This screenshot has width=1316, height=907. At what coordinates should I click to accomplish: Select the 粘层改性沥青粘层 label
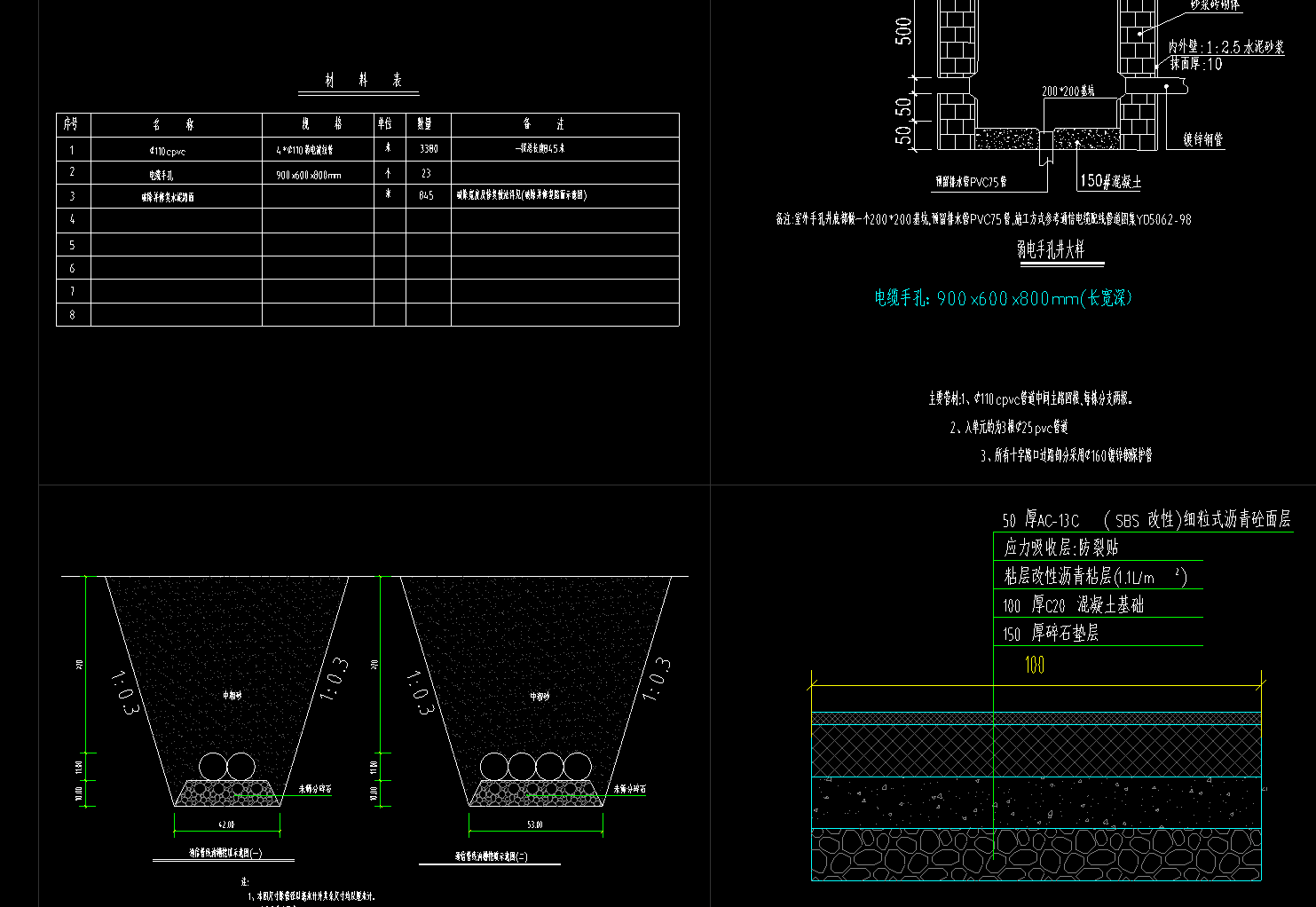pyautogui.click(x=1096, y=577)
